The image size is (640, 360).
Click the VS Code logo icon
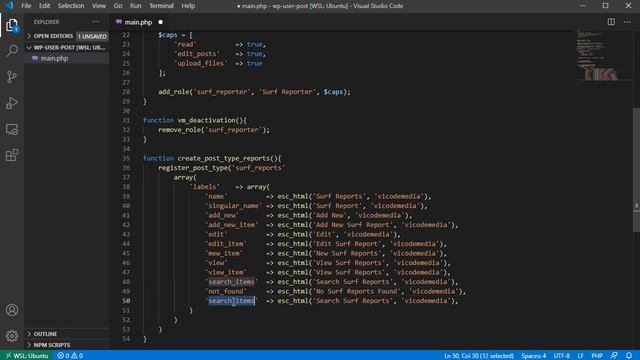(x=9, y=6)
